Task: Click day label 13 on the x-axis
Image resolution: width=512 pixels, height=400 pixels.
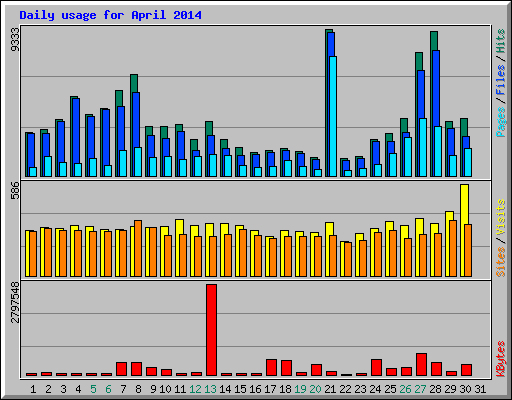Action: click(210, 389)
